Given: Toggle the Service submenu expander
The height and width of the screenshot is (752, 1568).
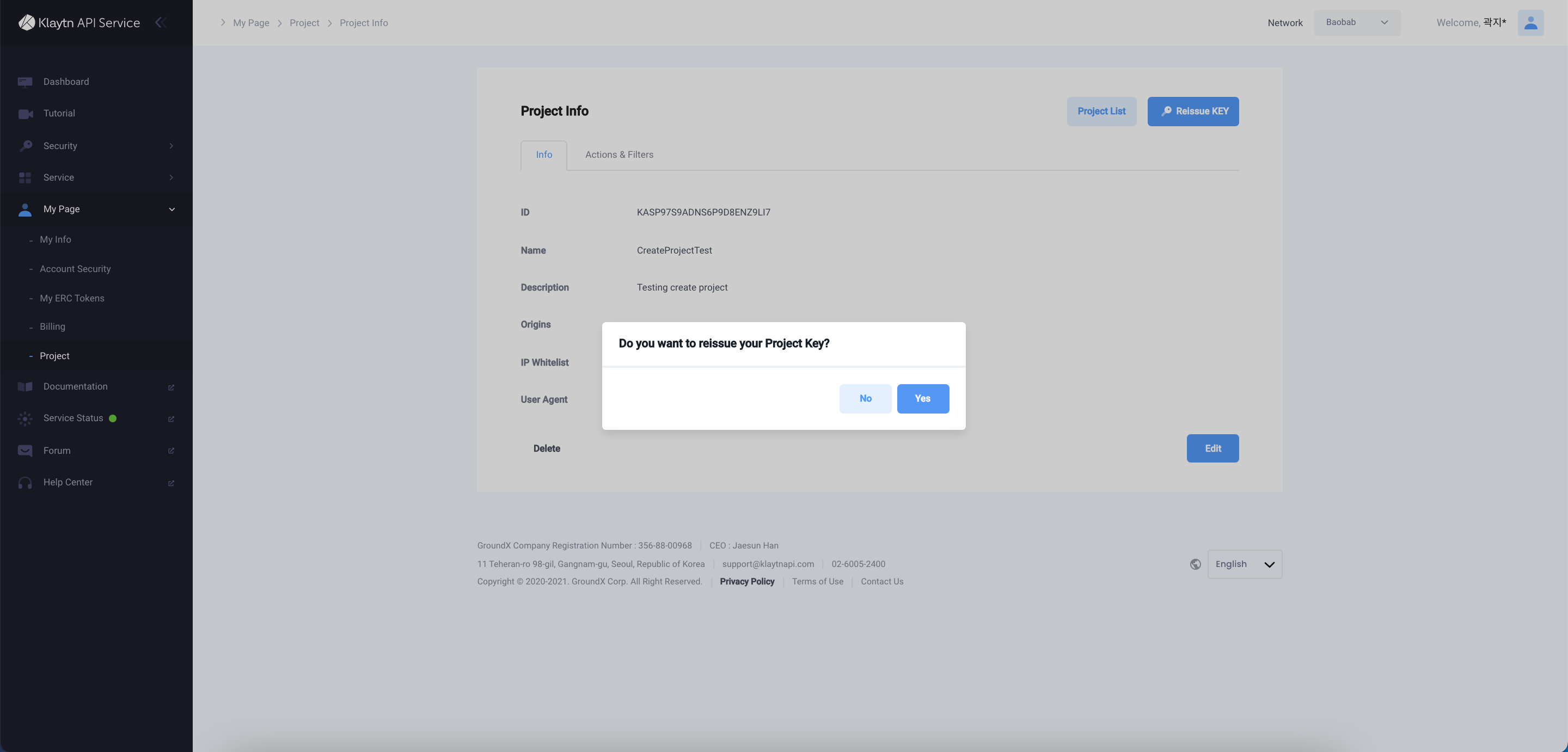Looking at the screenshot, I should click(x=172, y=177).
